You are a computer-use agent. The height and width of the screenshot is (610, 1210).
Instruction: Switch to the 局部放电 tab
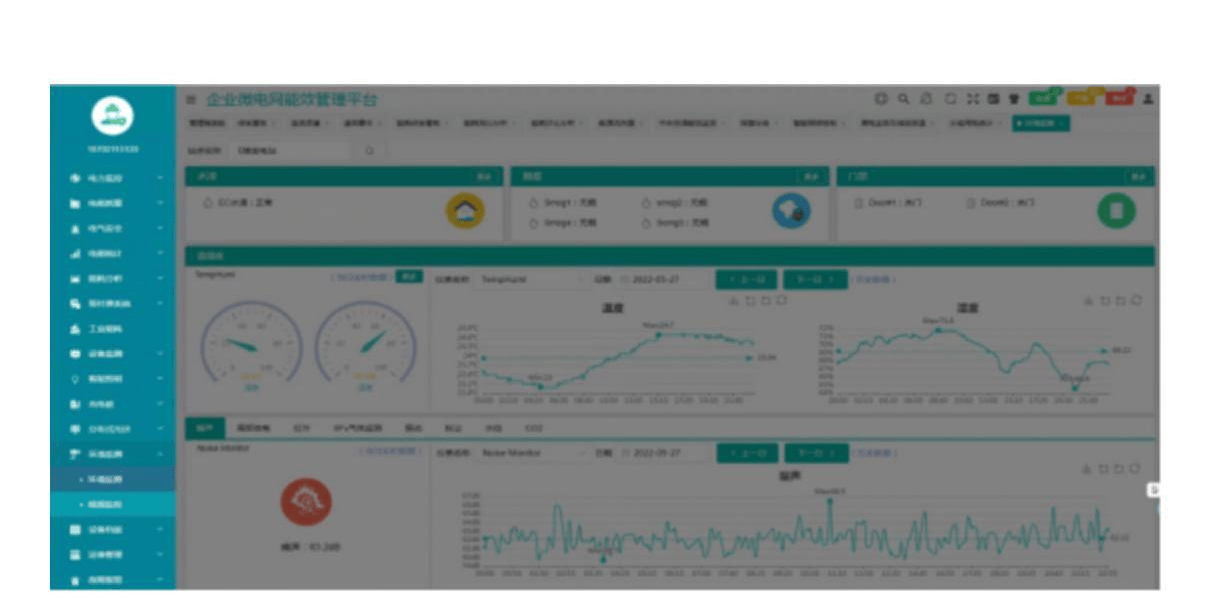click(255, 428)
